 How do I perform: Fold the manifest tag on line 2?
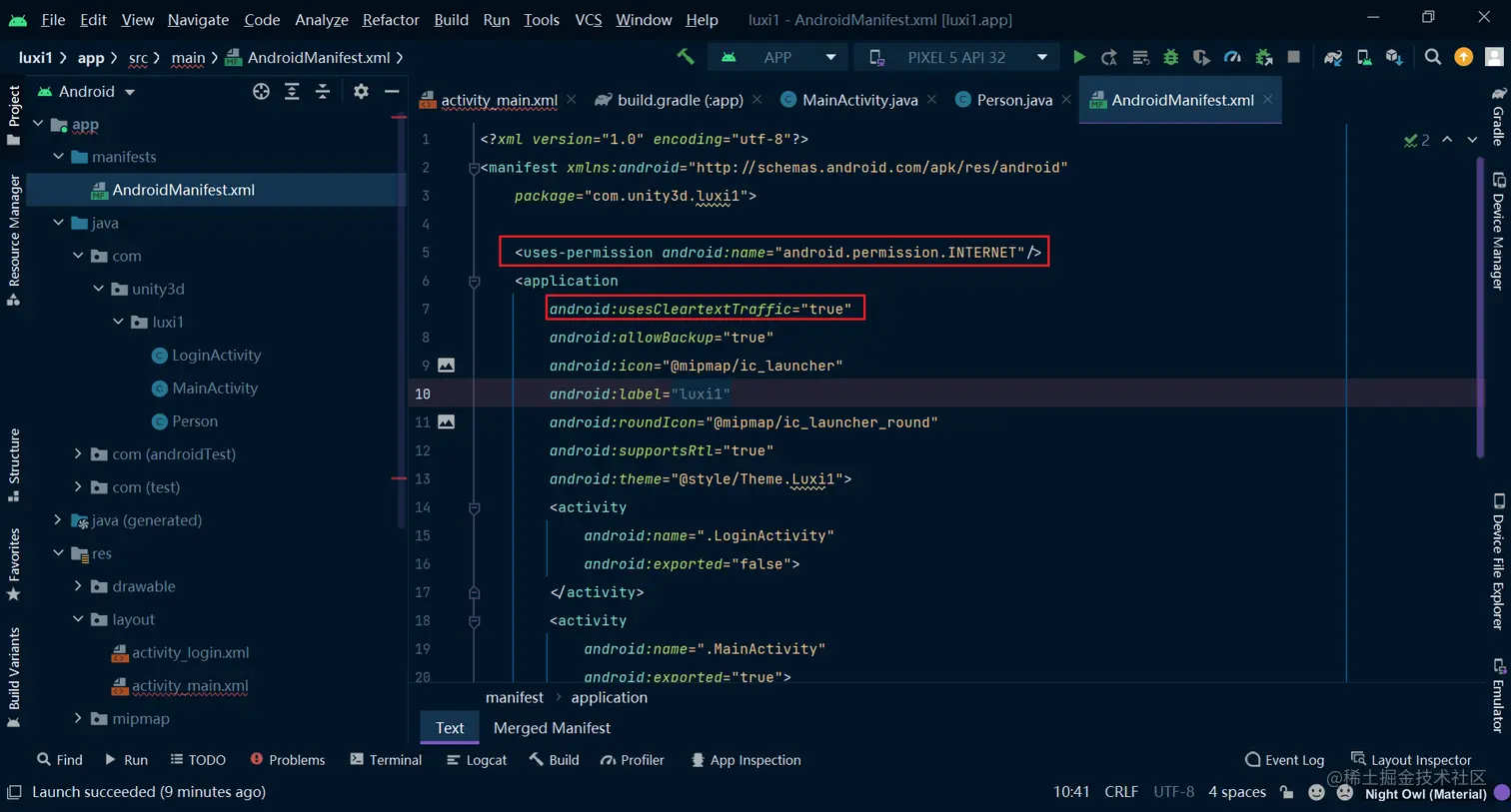click(474, 168)
